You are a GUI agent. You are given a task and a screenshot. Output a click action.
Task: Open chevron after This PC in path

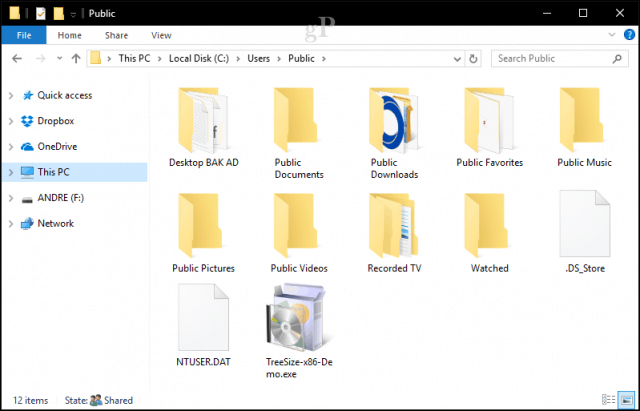160,59
